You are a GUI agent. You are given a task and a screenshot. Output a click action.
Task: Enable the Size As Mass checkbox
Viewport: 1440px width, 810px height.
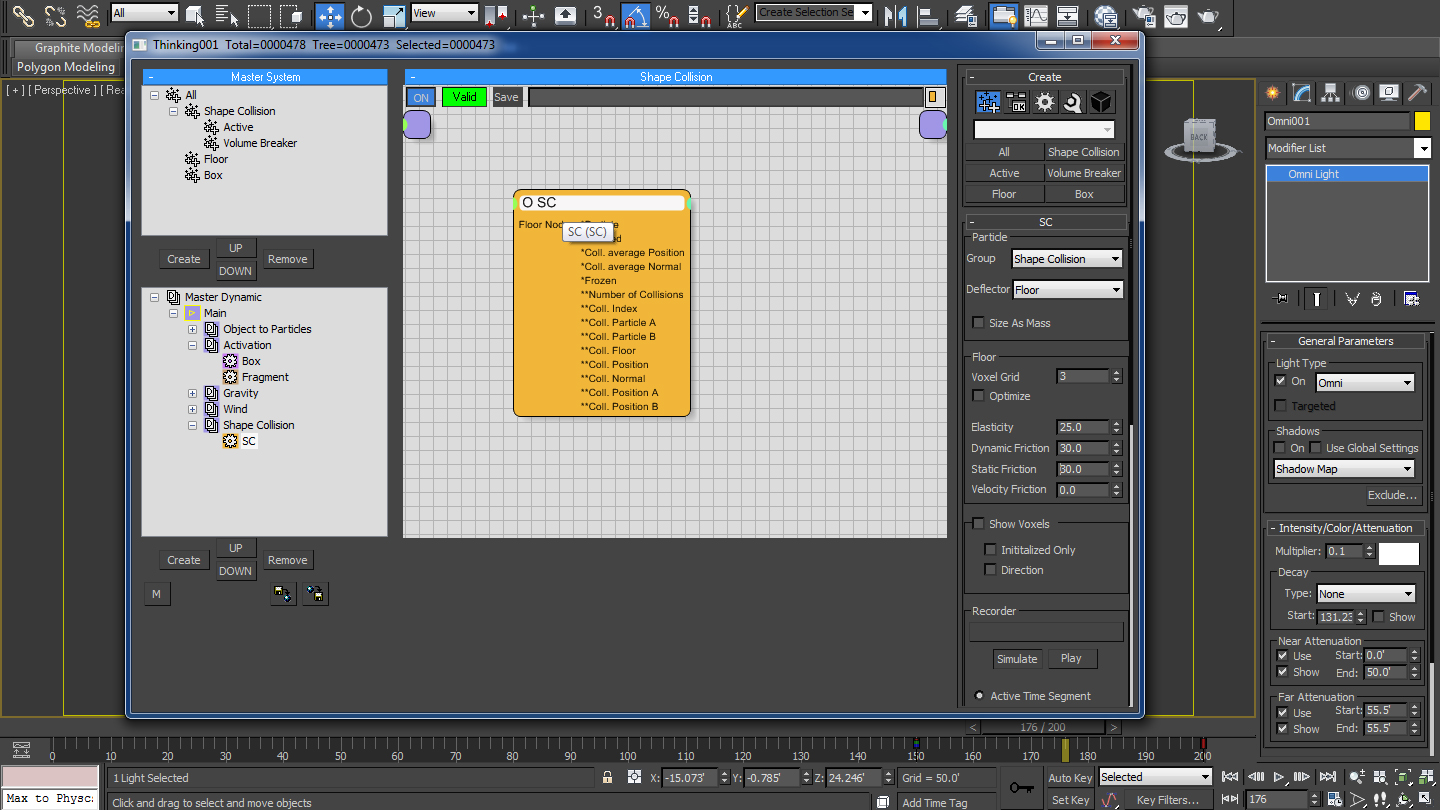click(x=979, y=323)
